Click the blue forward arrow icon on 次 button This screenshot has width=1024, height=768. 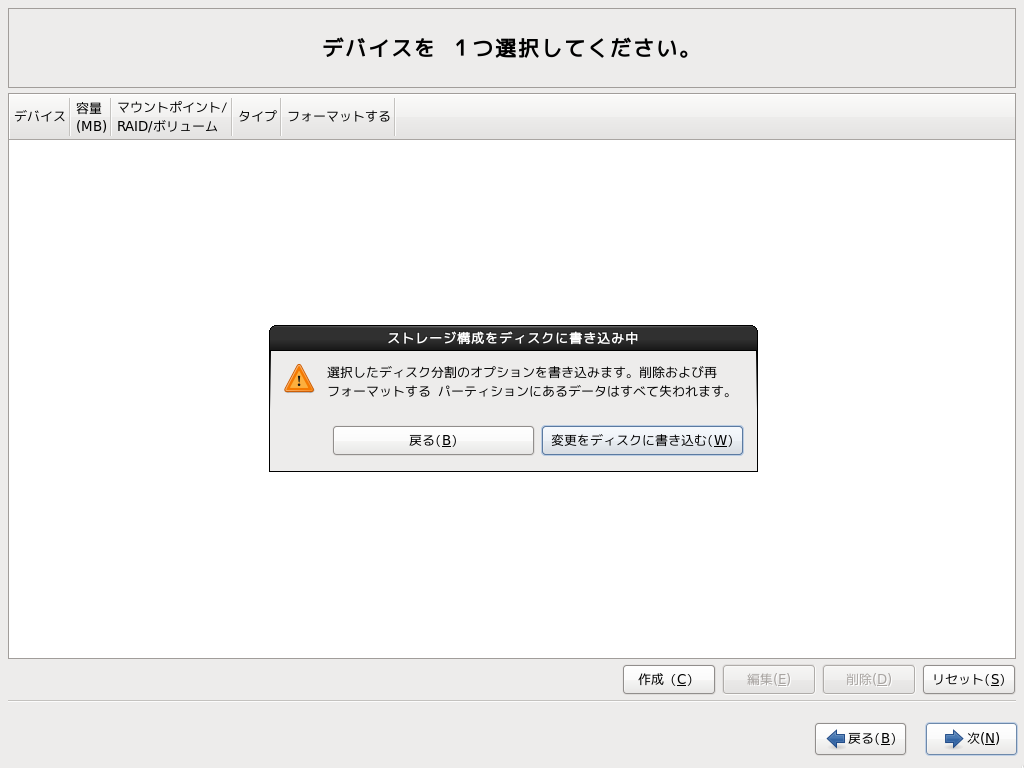click(954, 739)
